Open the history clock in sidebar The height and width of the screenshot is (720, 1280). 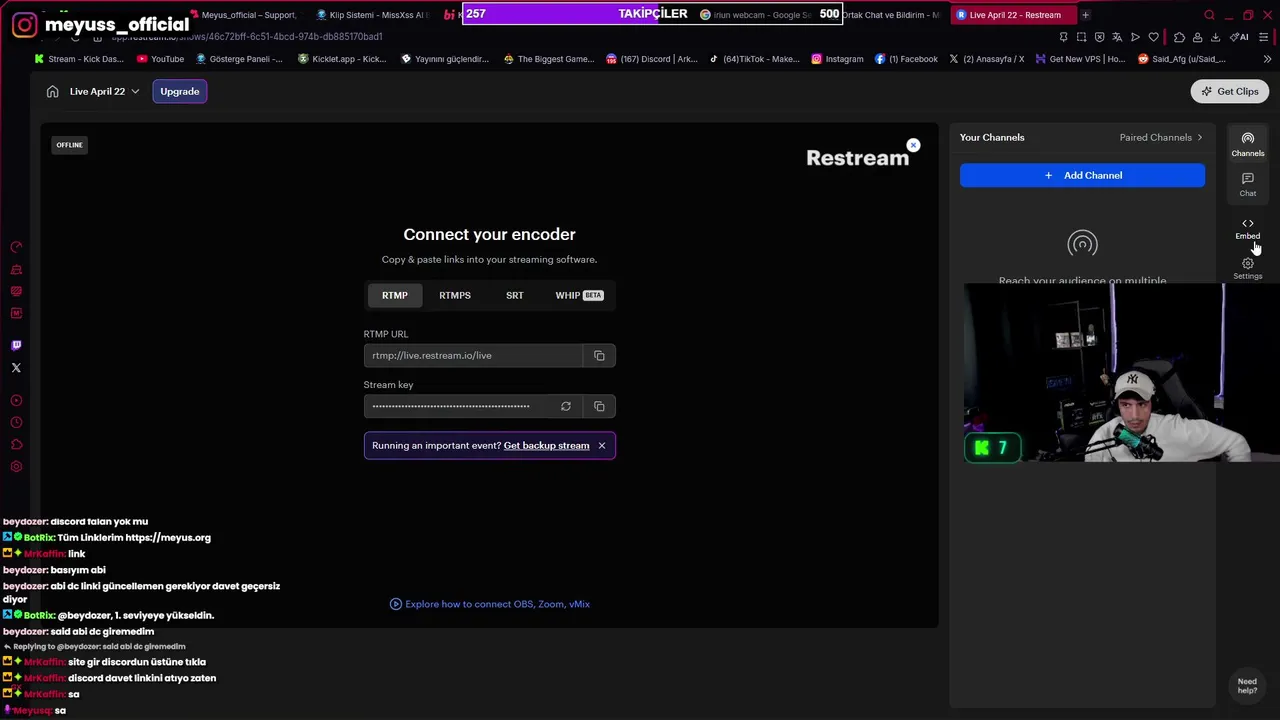[x=16, y=422]
